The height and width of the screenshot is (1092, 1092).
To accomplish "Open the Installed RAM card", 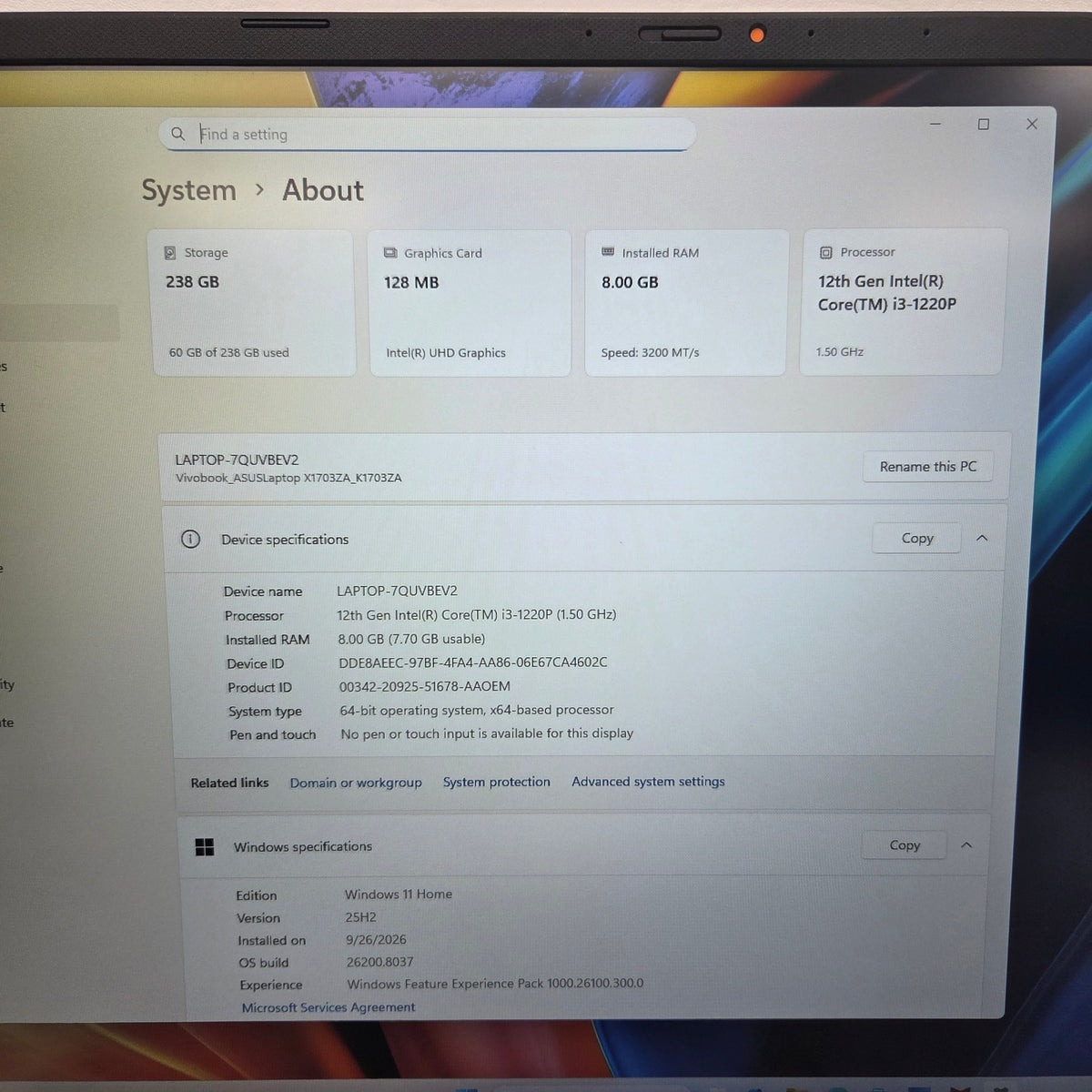I will (685, 302).
